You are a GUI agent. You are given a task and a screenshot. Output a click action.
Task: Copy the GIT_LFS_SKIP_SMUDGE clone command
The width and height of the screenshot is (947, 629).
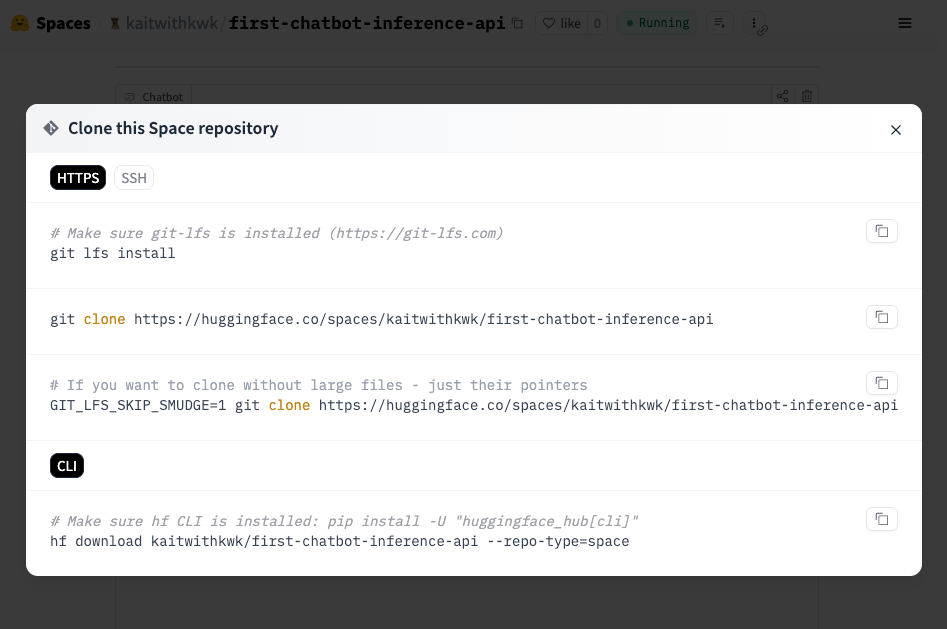coord(881,384)
